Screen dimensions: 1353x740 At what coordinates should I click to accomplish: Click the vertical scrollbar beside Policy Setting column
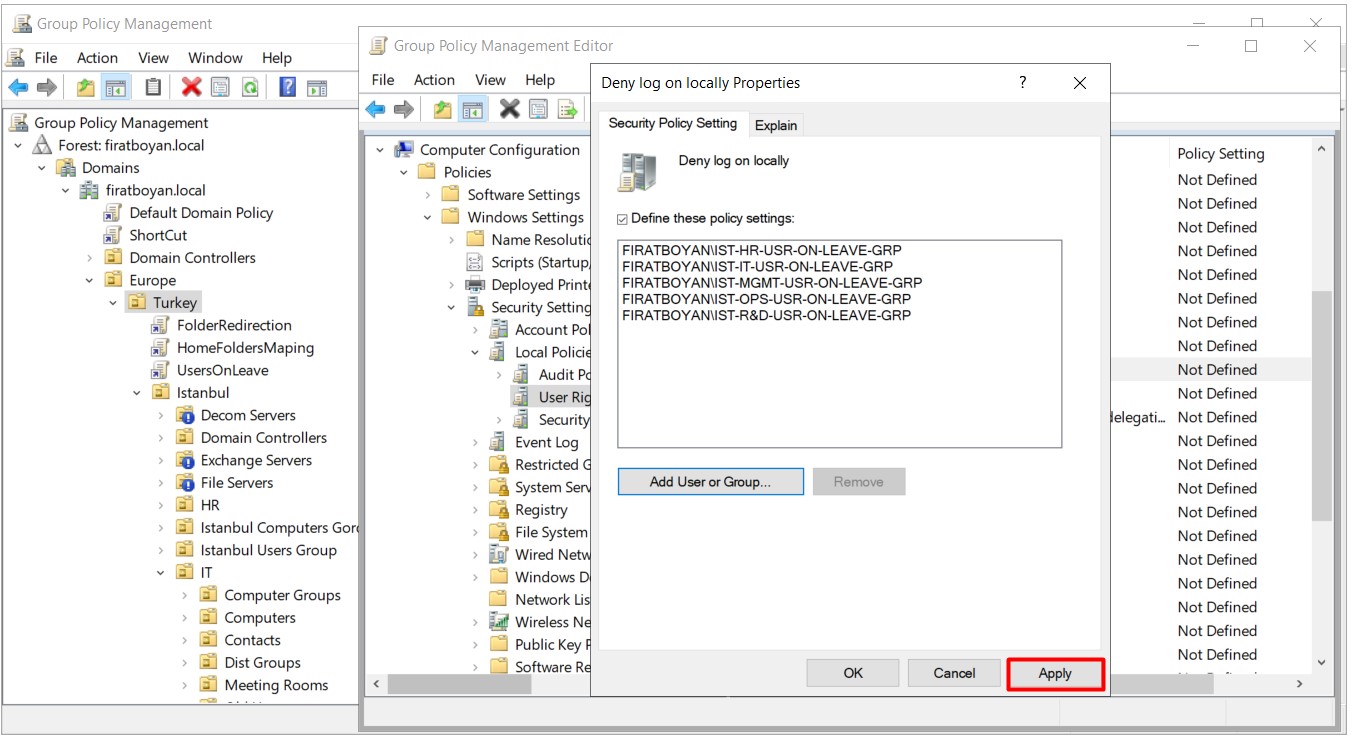pos(1322,405)
